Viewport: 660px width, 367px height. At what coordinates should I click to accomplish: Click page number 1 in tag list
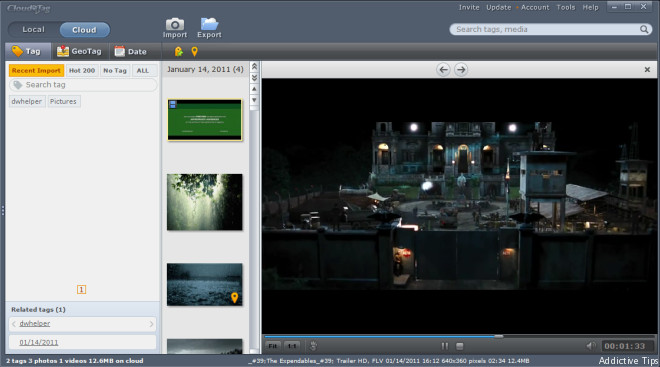[81, 290]
